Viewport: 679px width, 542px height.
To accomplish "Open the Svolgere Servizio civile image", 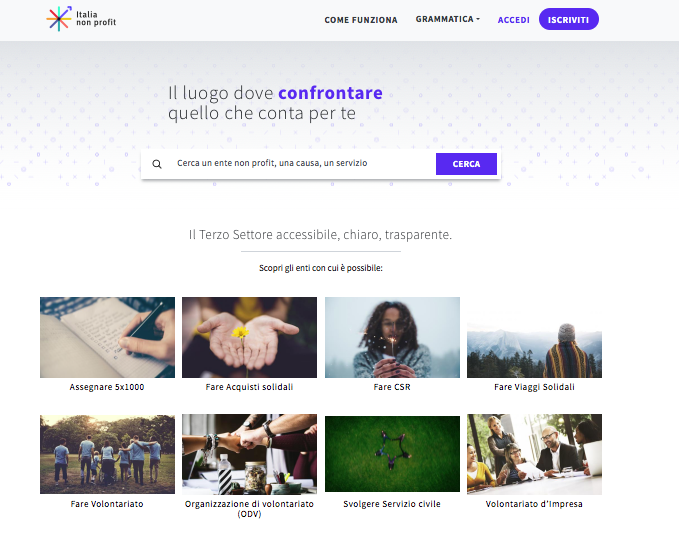I will (392, 454).
